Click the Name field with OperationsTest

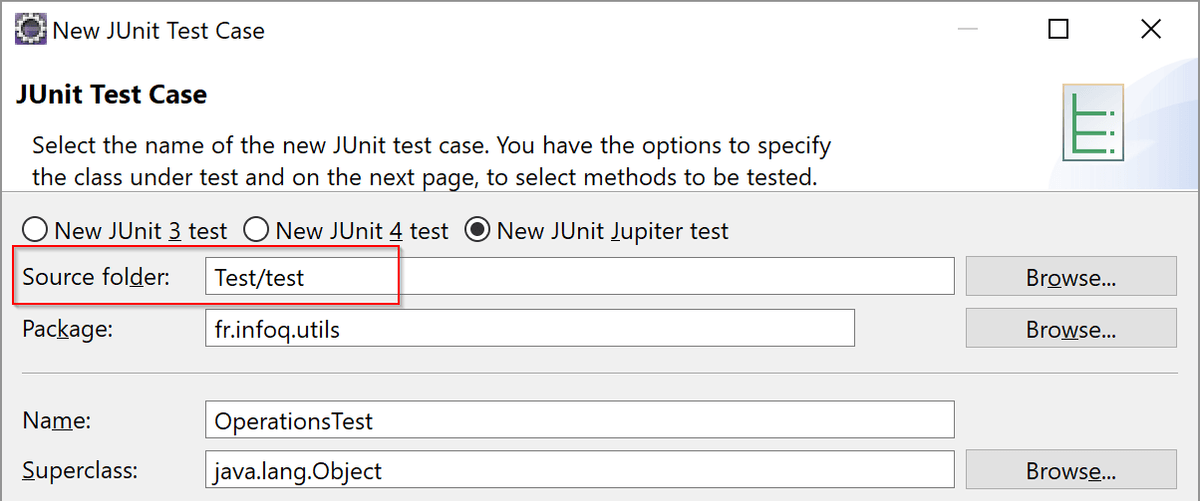tap(579, 420)
